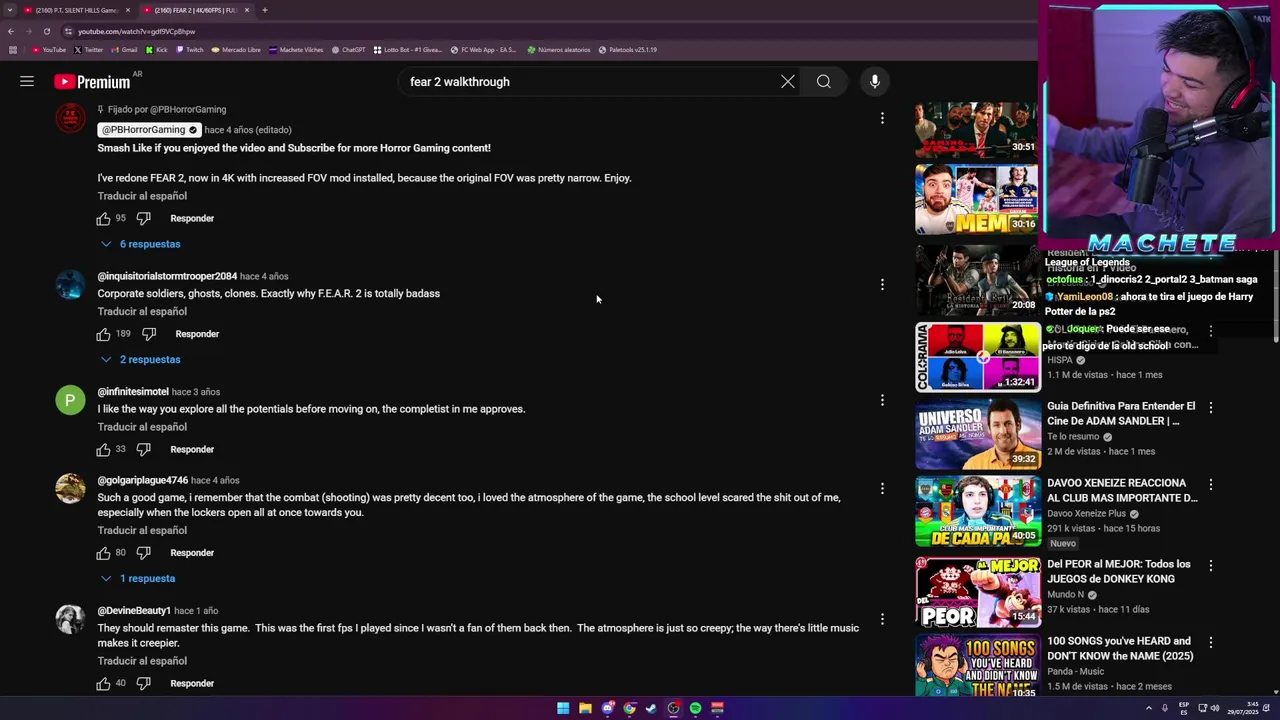Open @PBHorrorGaming channel name badge

coord(149,130)
